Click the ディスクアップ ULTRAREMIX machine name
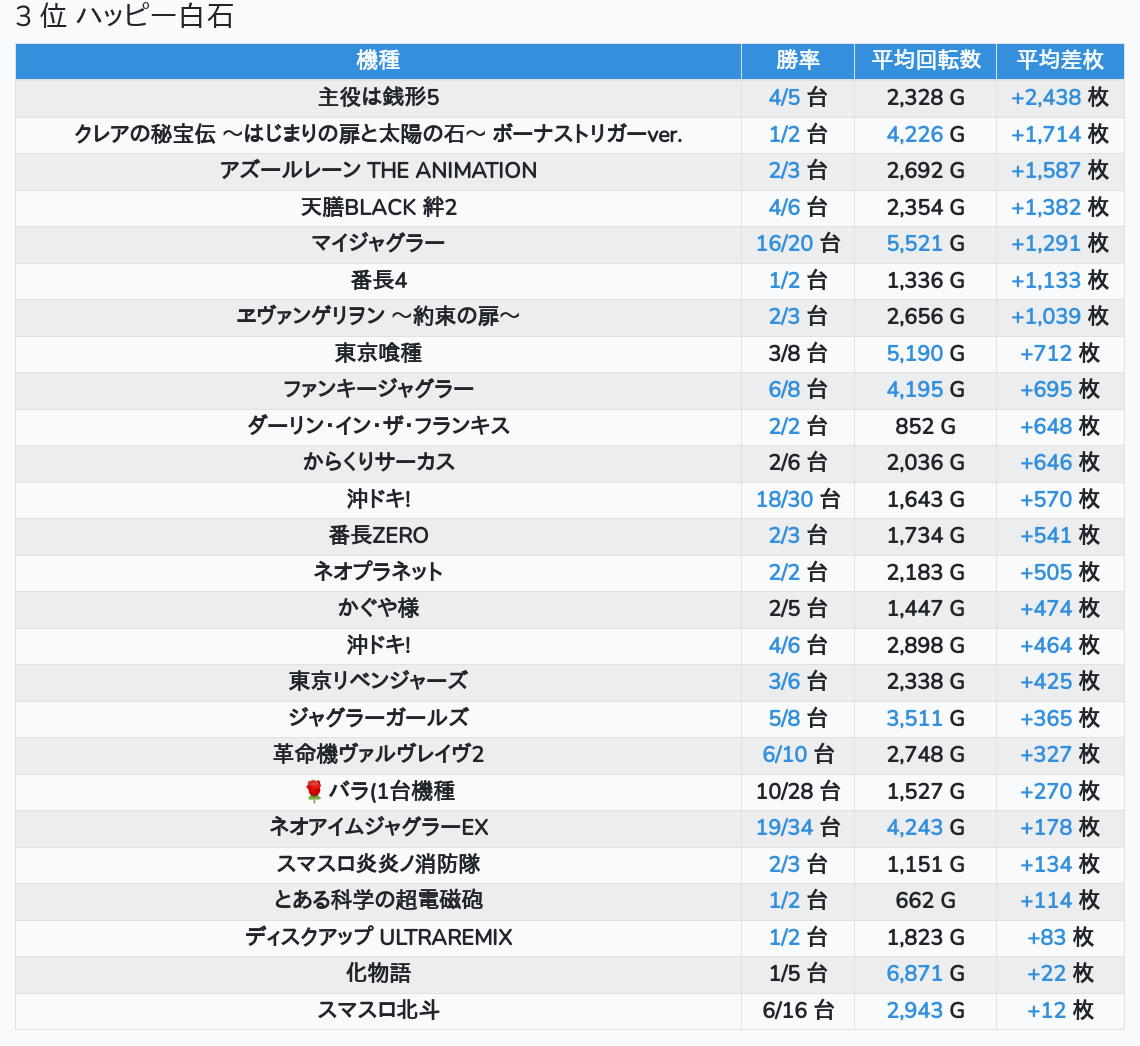This screenshot has width=1140, height=1046. coord(378,938)
